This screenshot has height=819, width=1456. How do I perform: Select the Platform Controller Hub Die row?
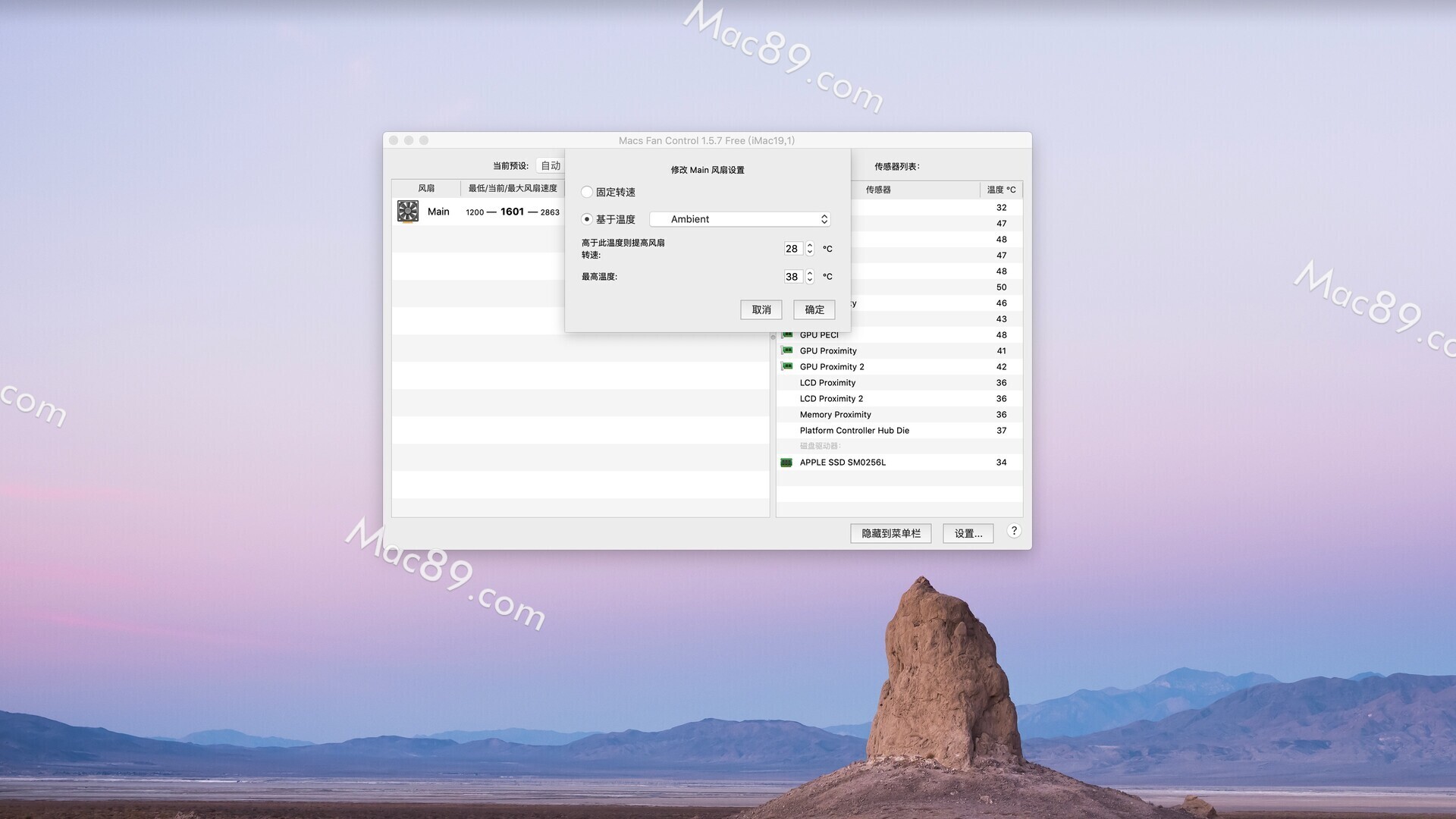coord(899,431)
